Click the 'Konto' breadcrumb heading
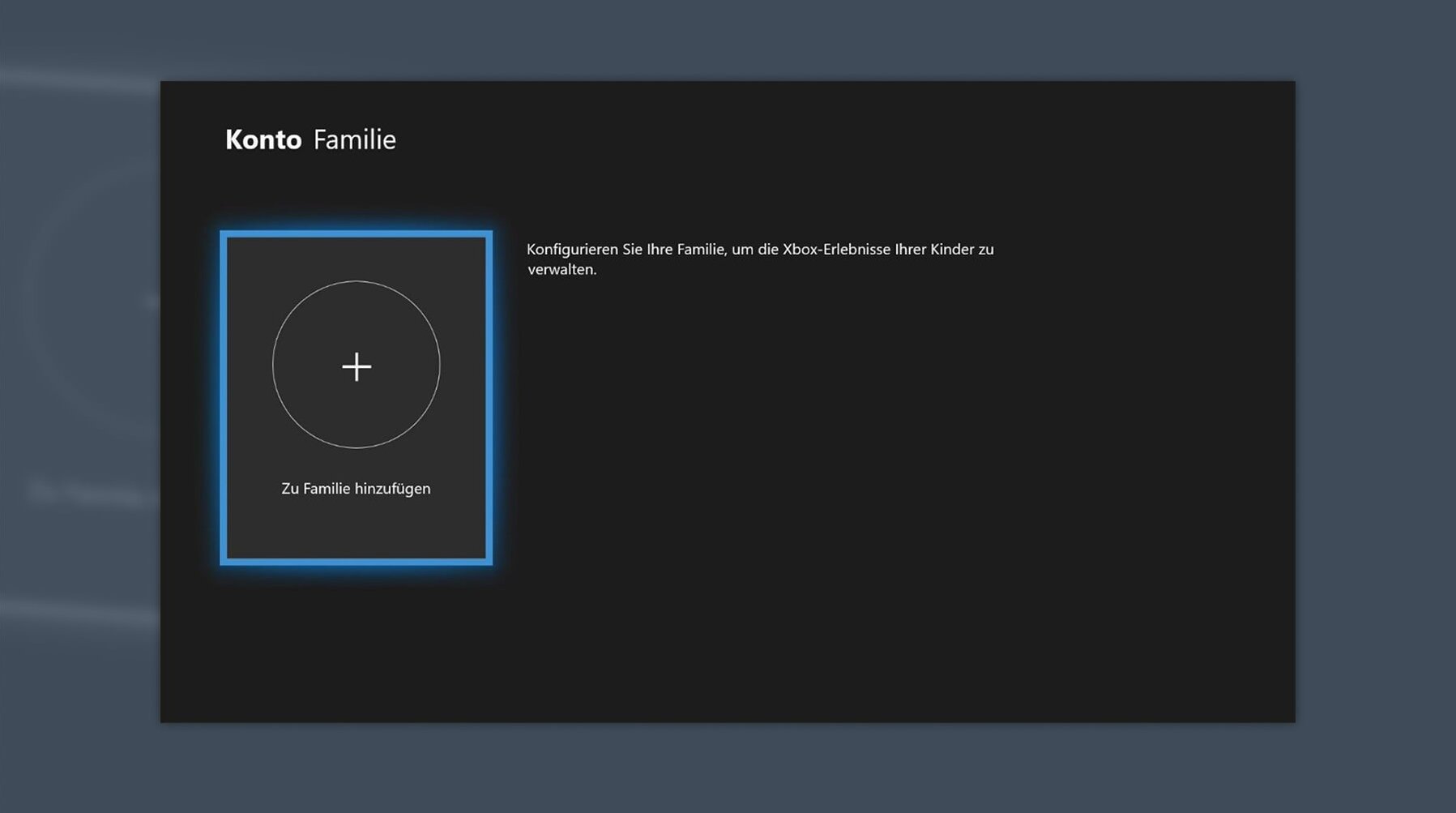The height and width of the screenshot is (813, 1456). (263, 139)
